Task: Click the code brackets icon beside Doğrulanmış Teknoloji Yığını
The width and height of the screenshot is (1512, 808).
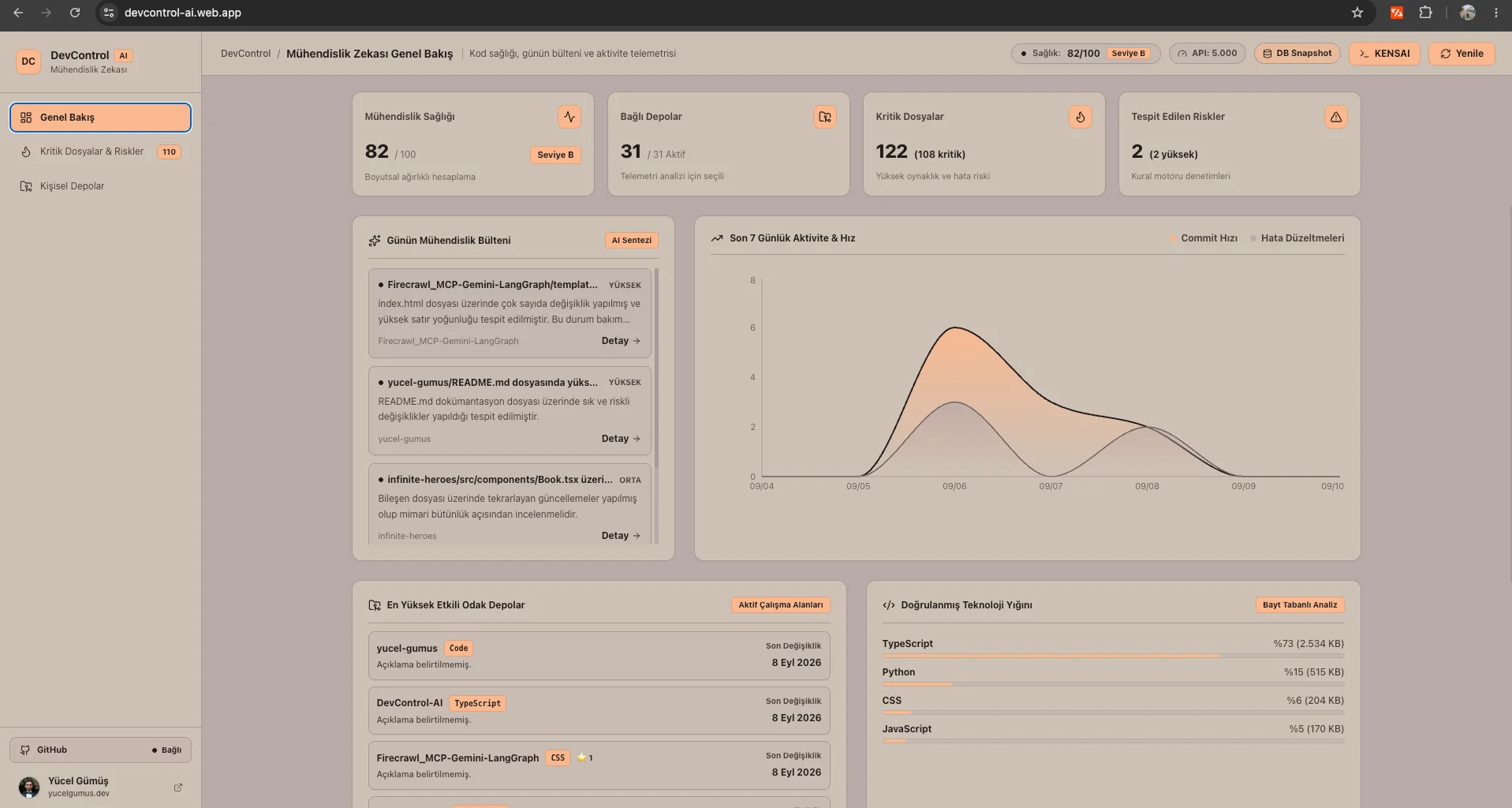Action: pos(889,605)
